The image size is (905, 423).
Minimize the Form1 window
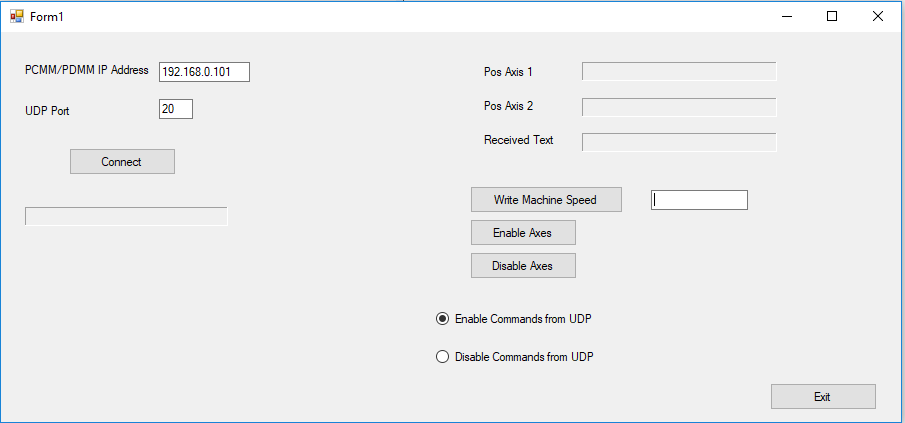pos(787,17)
